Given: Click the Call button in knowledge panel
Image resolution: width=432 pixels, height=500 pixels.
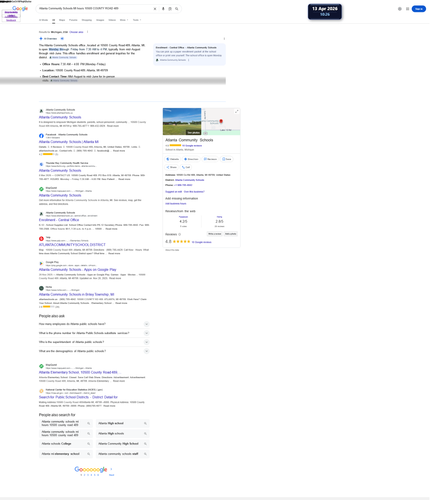Looking at the screenshot, I should click(x=186, y=167).
